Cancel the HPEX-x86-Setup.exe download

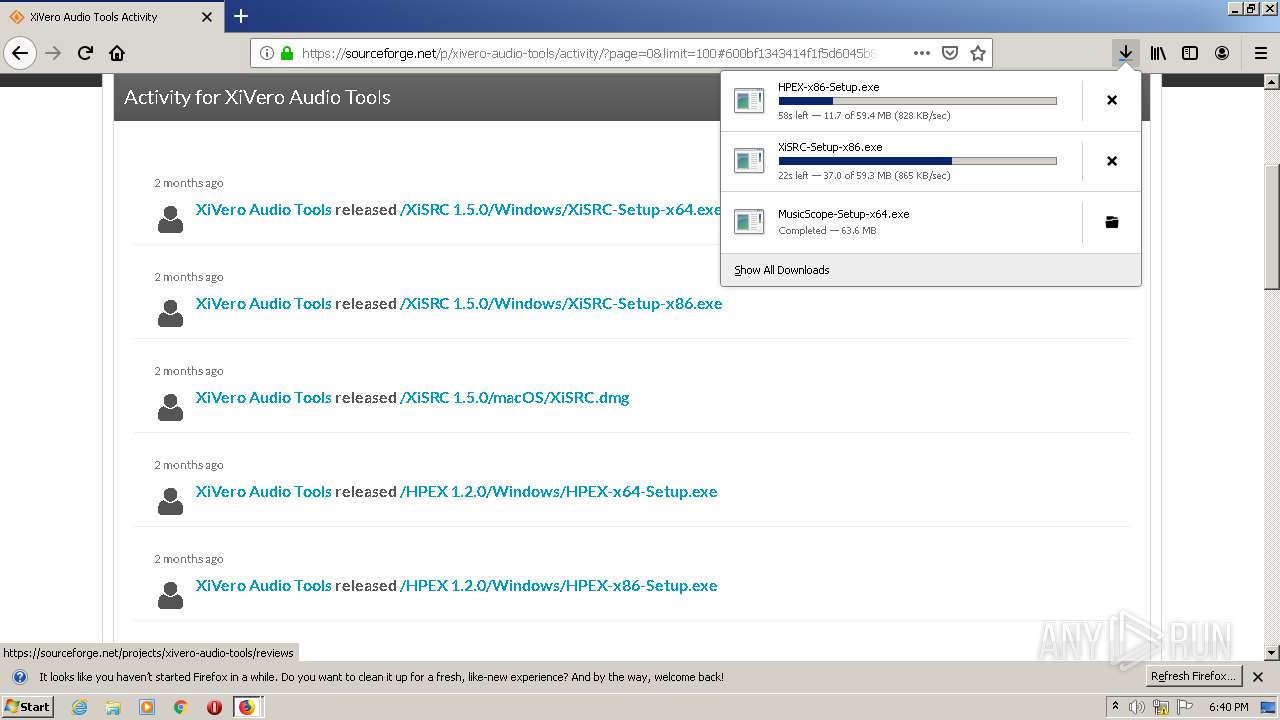[1111, 100]
